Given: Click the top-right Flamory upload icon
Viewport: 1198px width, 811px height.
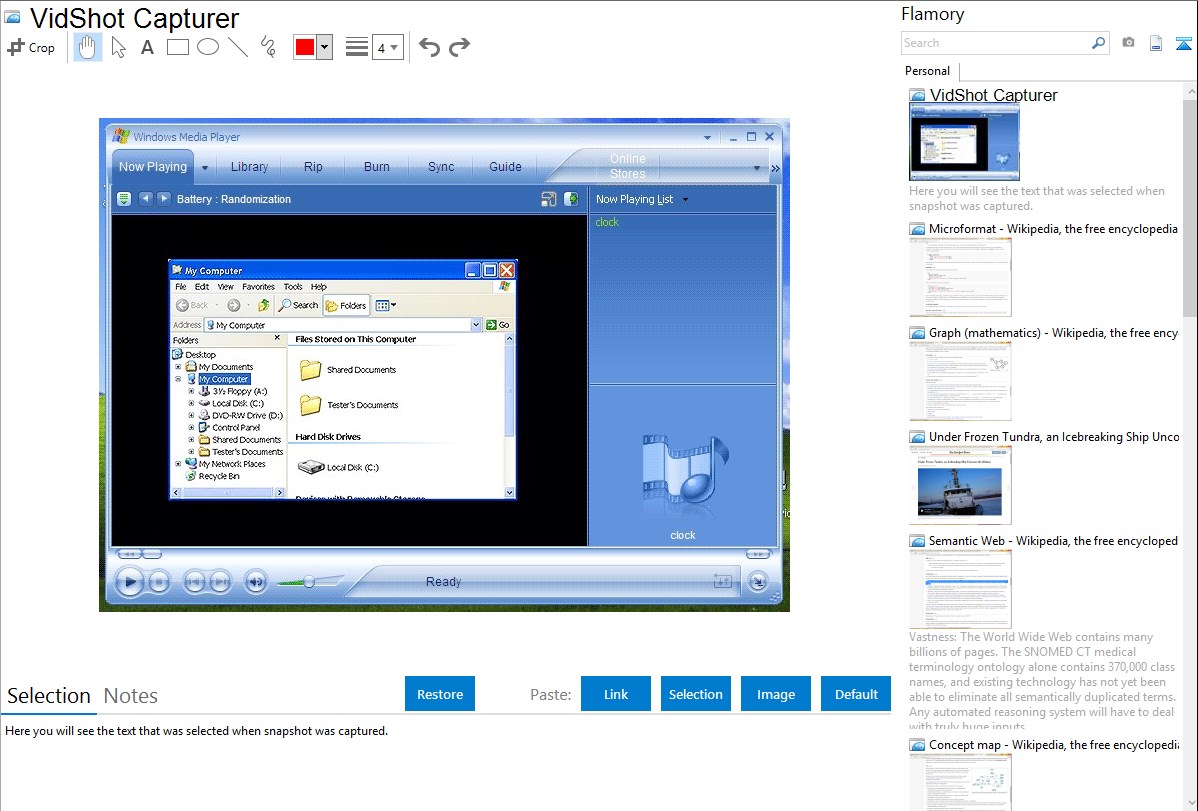Looking at the screenshot, I should tap(1183, 43).
